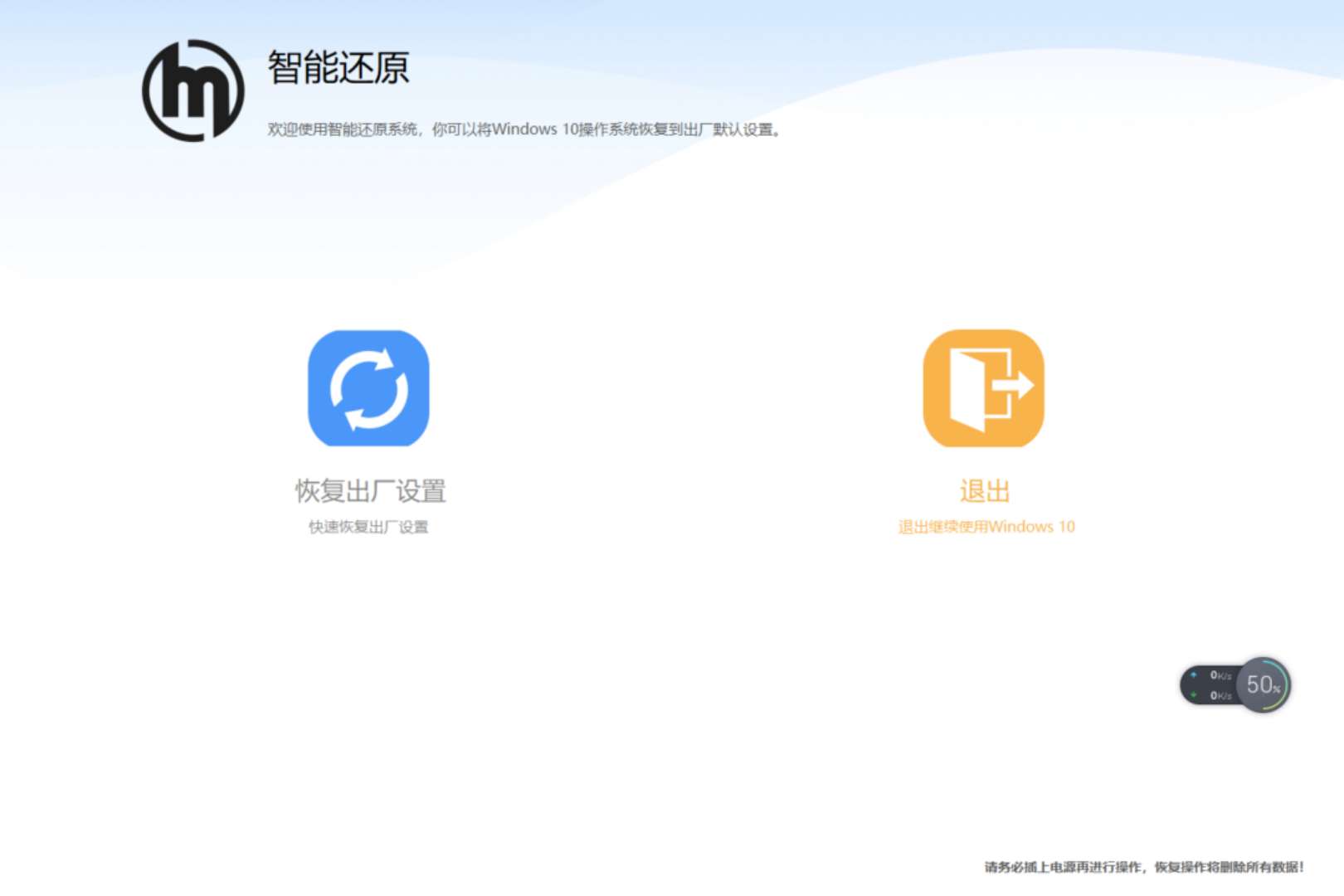Click the 智能还原 page title
Image resolution: width=1344 pixels, height=896 pixels.
[x=338, y=68]
